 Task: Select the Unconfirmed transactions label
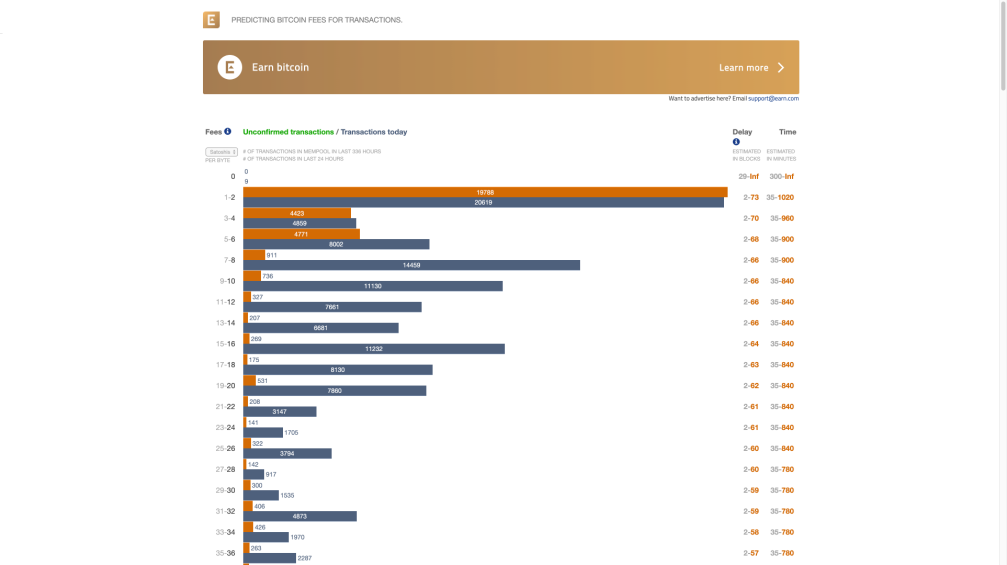coord(288,132)
